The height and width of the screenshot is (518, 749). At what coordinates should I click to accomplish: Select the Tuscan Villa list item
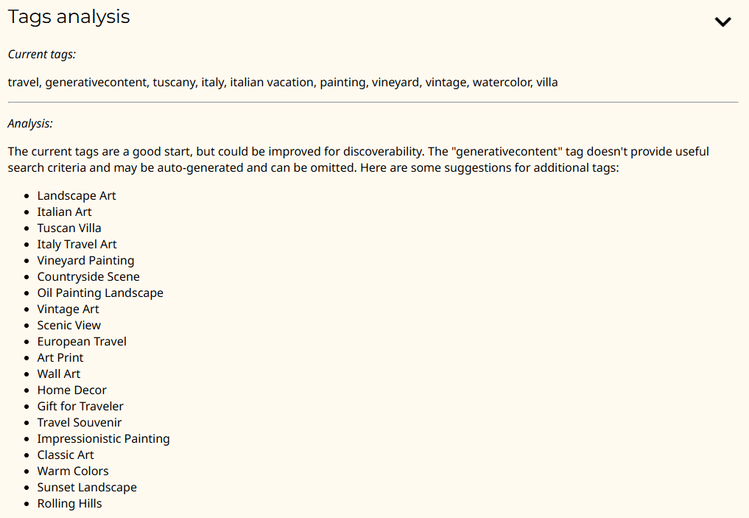point(69,228)
